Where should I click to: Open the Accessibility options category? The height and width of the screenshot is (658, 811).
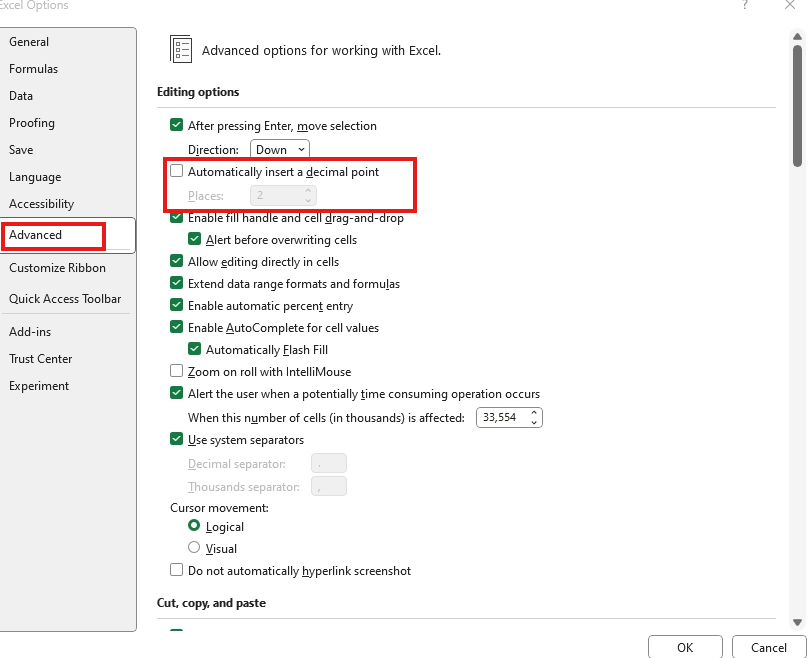click(x=41, y=203)
